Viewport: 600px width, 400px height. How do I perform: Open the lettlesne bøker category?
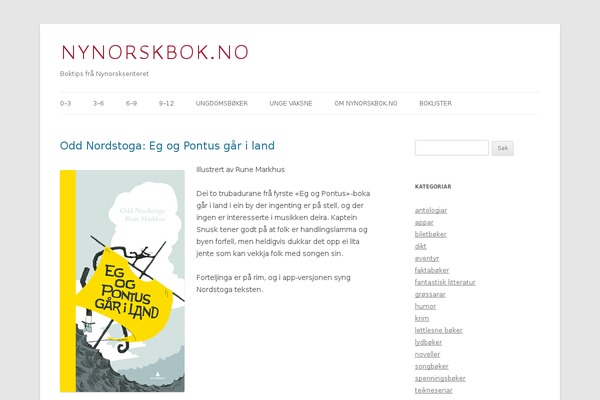(439, 330)
